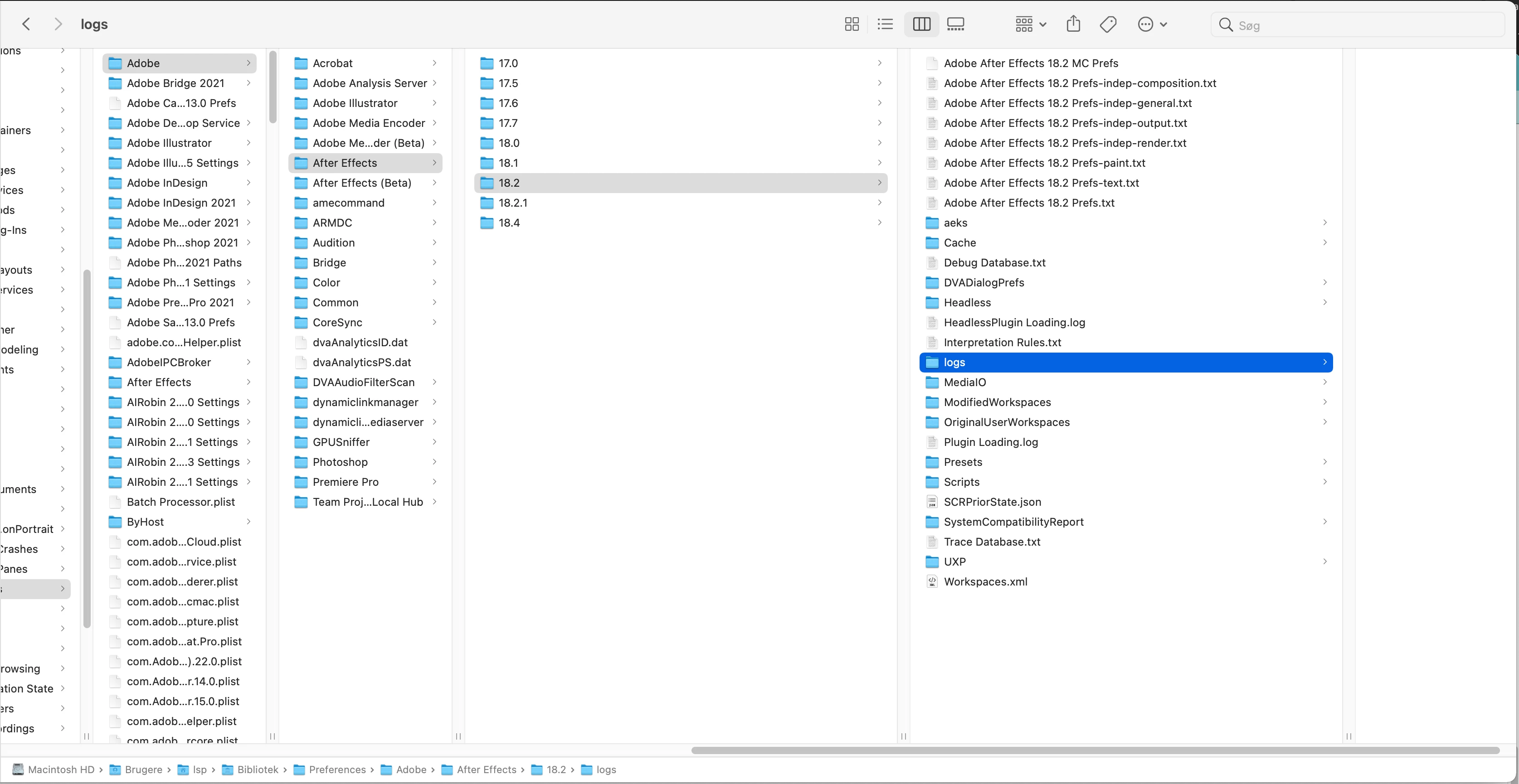
Task: Open the Premiere Pro folder
Action: 346,482
